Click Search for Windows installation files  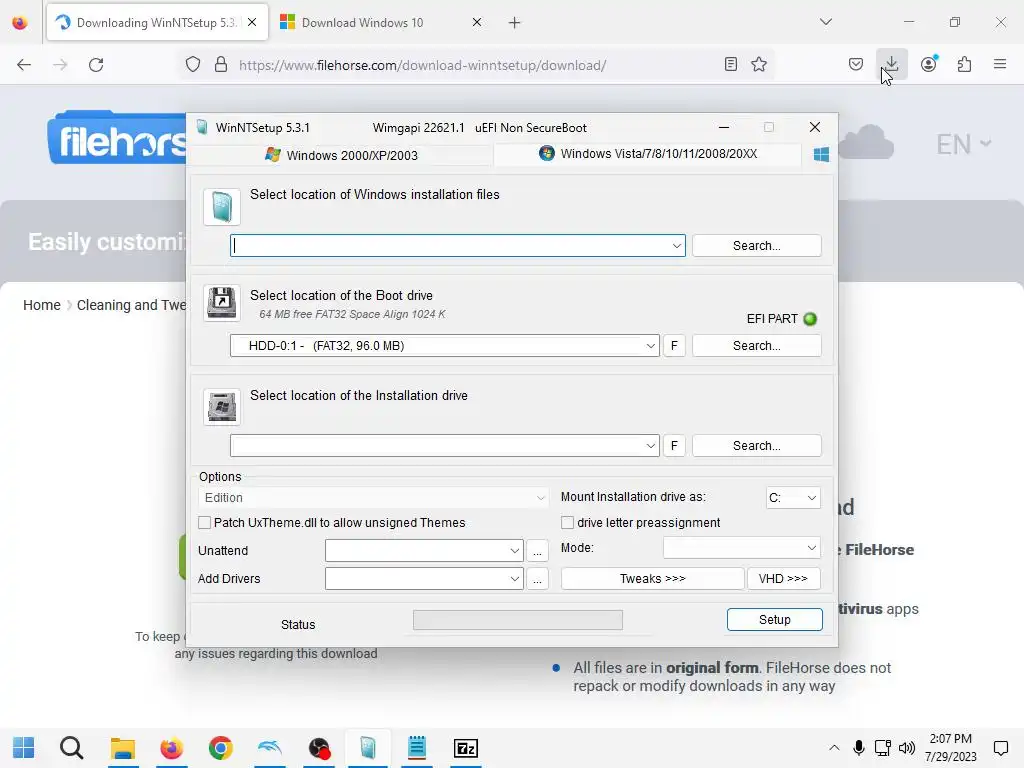point(756,246)
